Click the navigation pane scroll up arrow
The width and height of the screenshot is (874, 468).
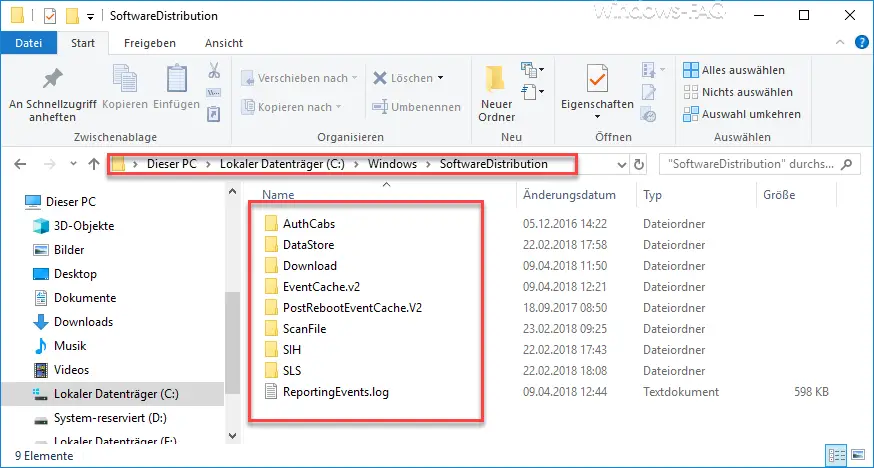pyautogui.click(x=233, y=192)
